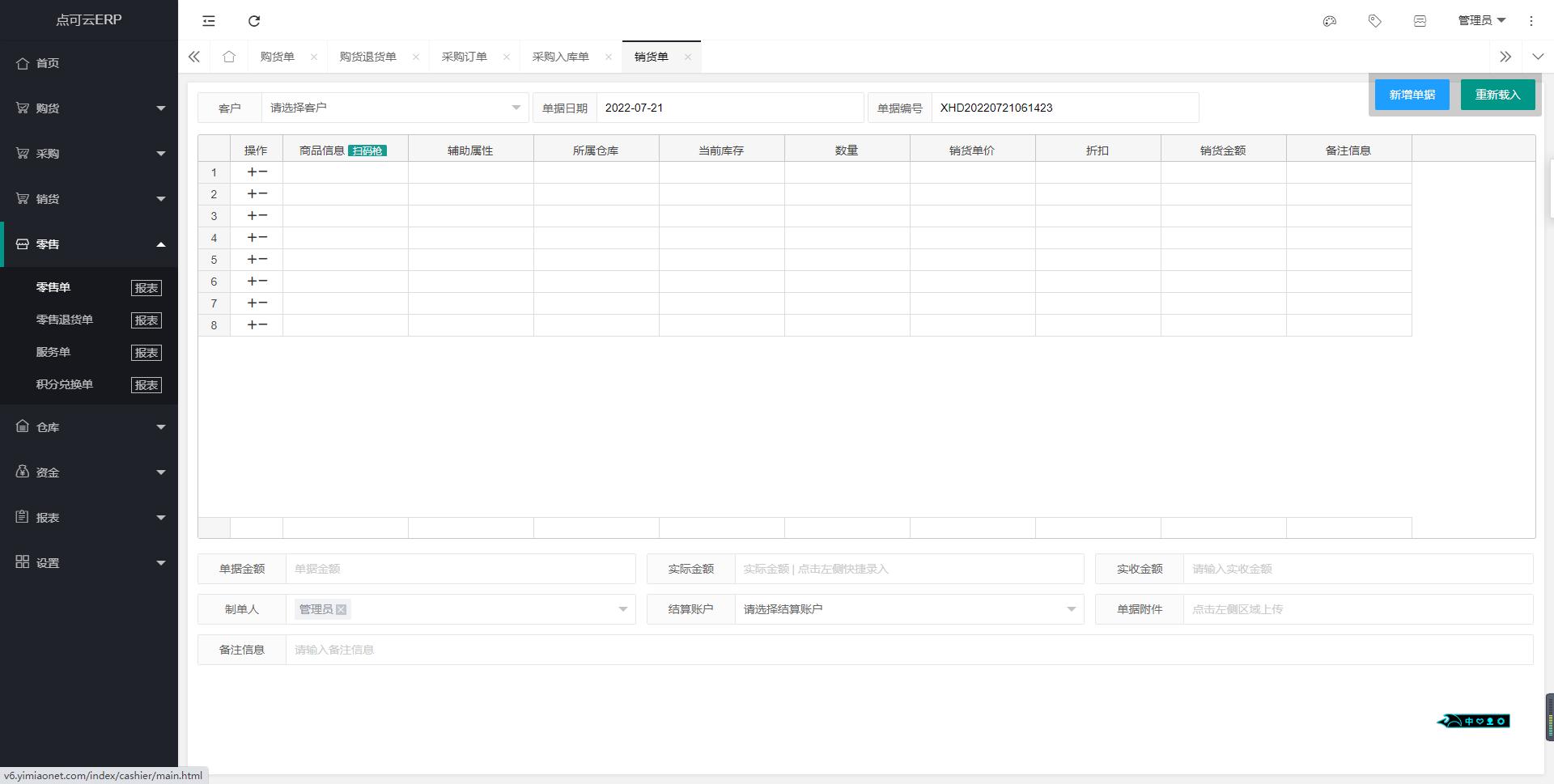Open the message icon near 管理员
Viewport: 1554px width, 784px height.
pos(1420,21)
